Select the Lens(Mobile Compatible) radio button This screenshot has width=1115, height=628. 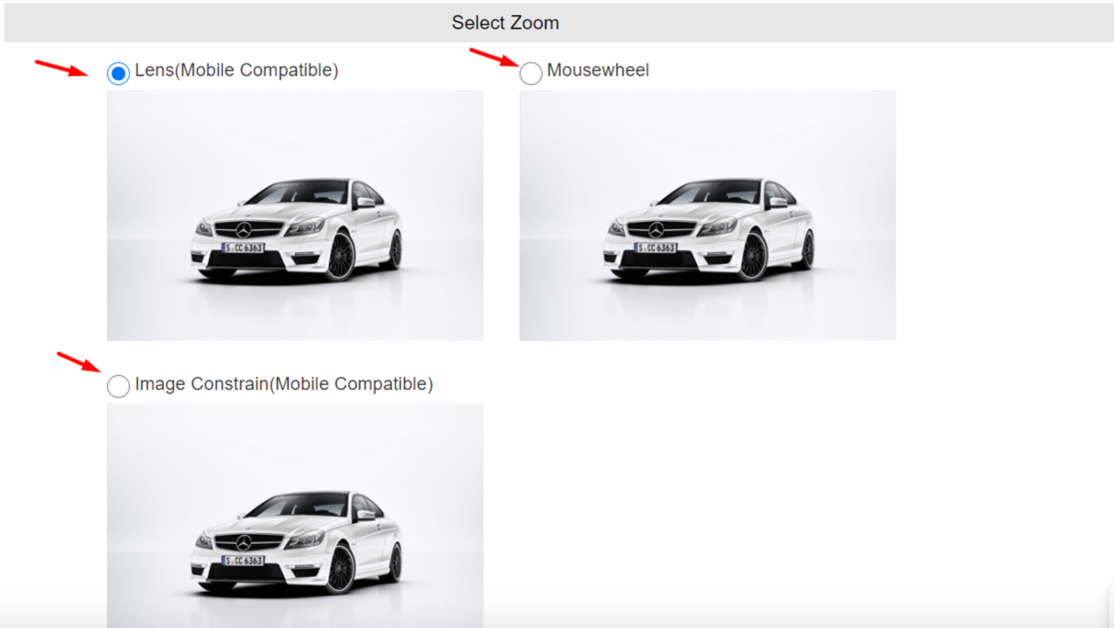[118, 73]
